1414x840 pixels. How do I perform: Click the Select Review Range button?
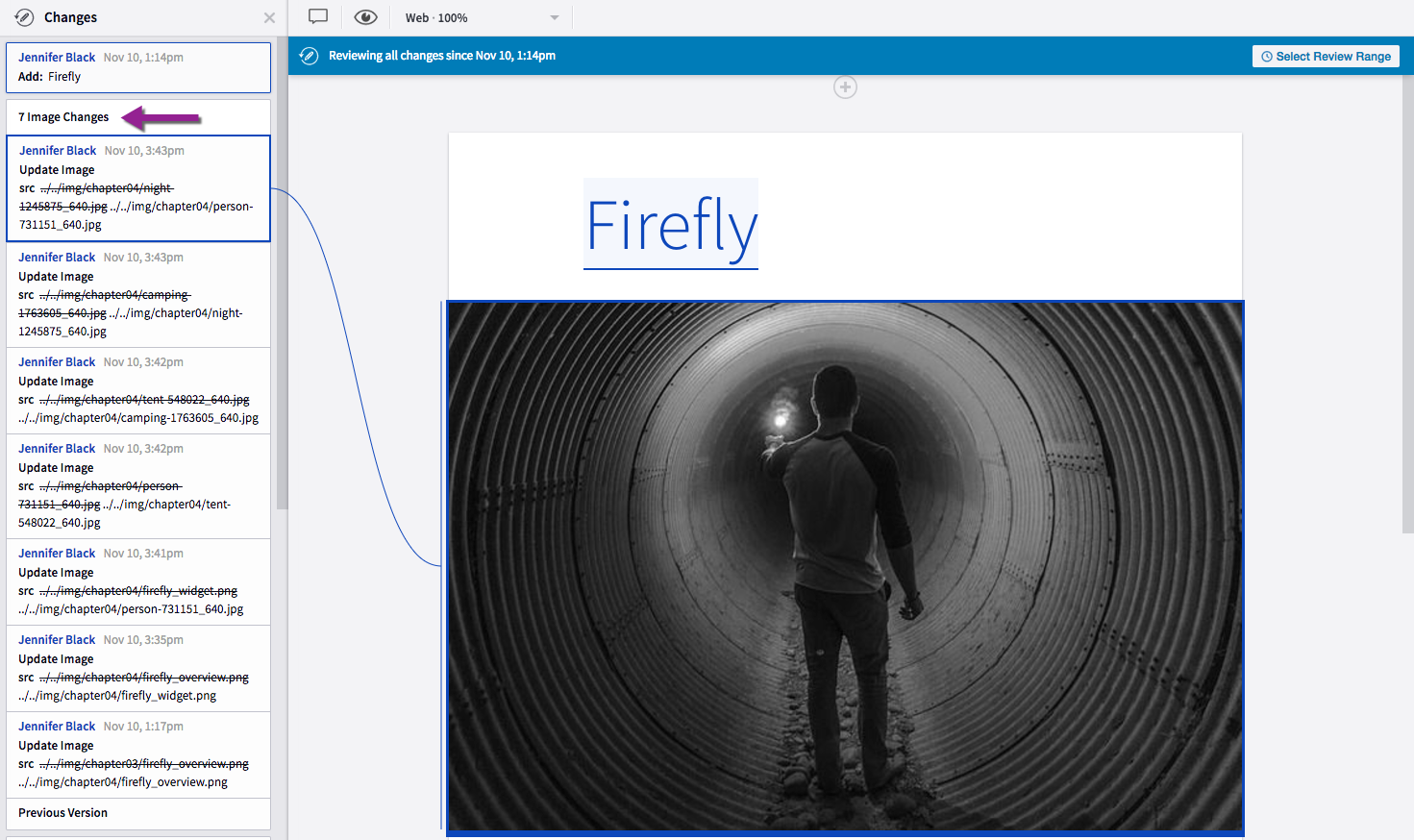pyautogui.click(x=1326, y=57)
